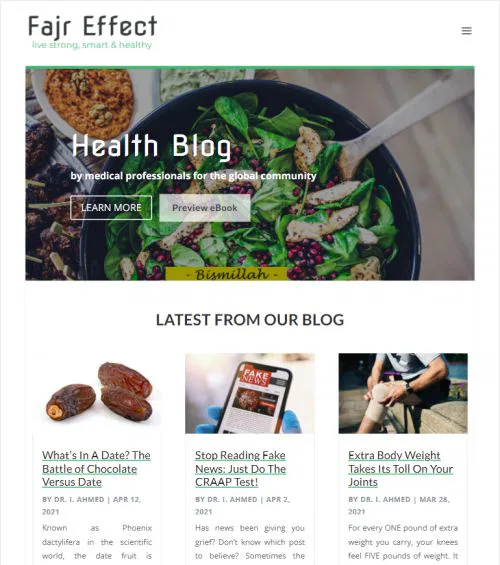Open Extra Body Weight article link
The width and height of the screenshot is (500, 565).
pos(401,468)
